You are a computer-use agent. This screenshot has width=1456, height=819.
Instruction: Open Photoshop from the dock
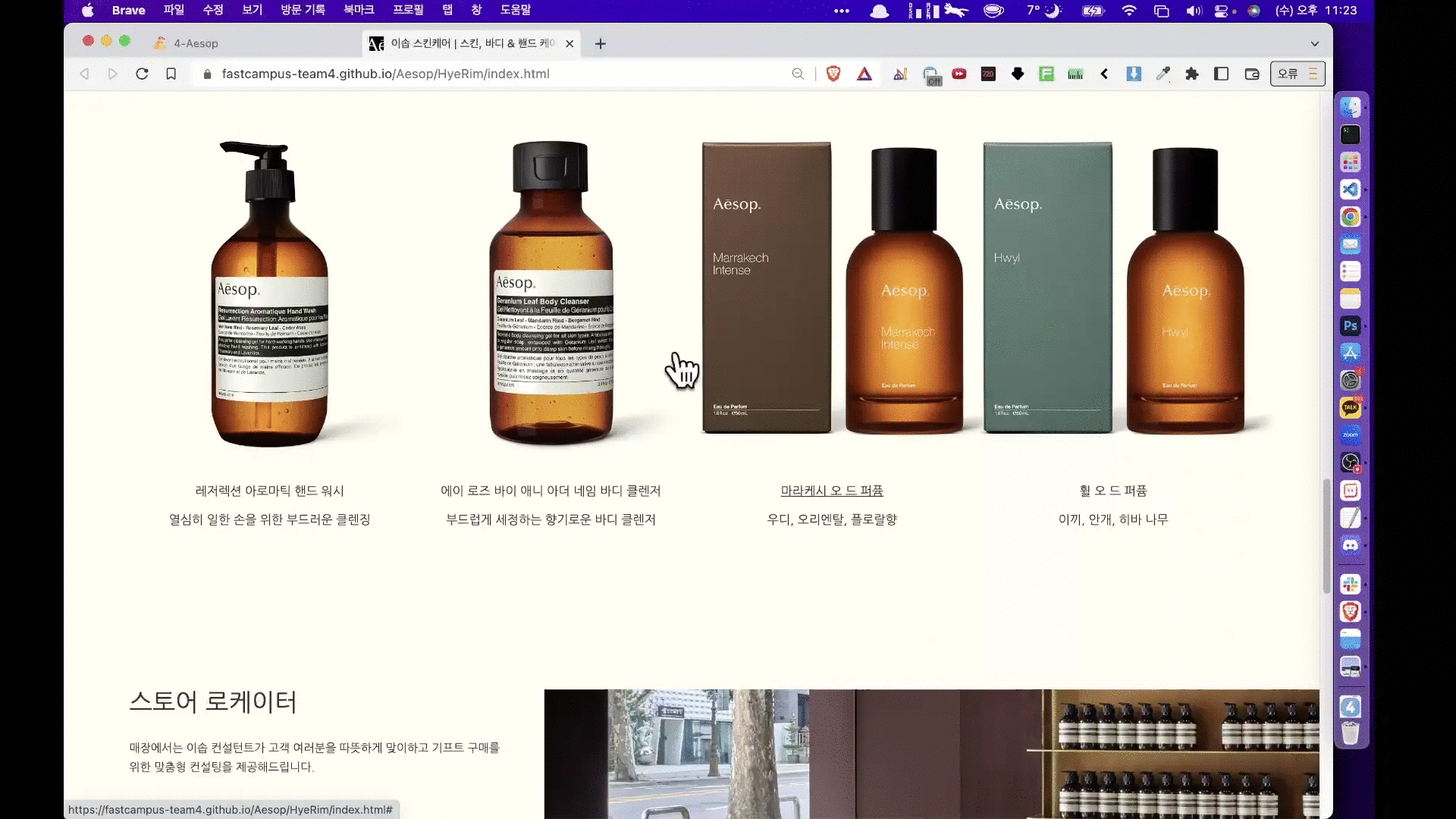1351,325
